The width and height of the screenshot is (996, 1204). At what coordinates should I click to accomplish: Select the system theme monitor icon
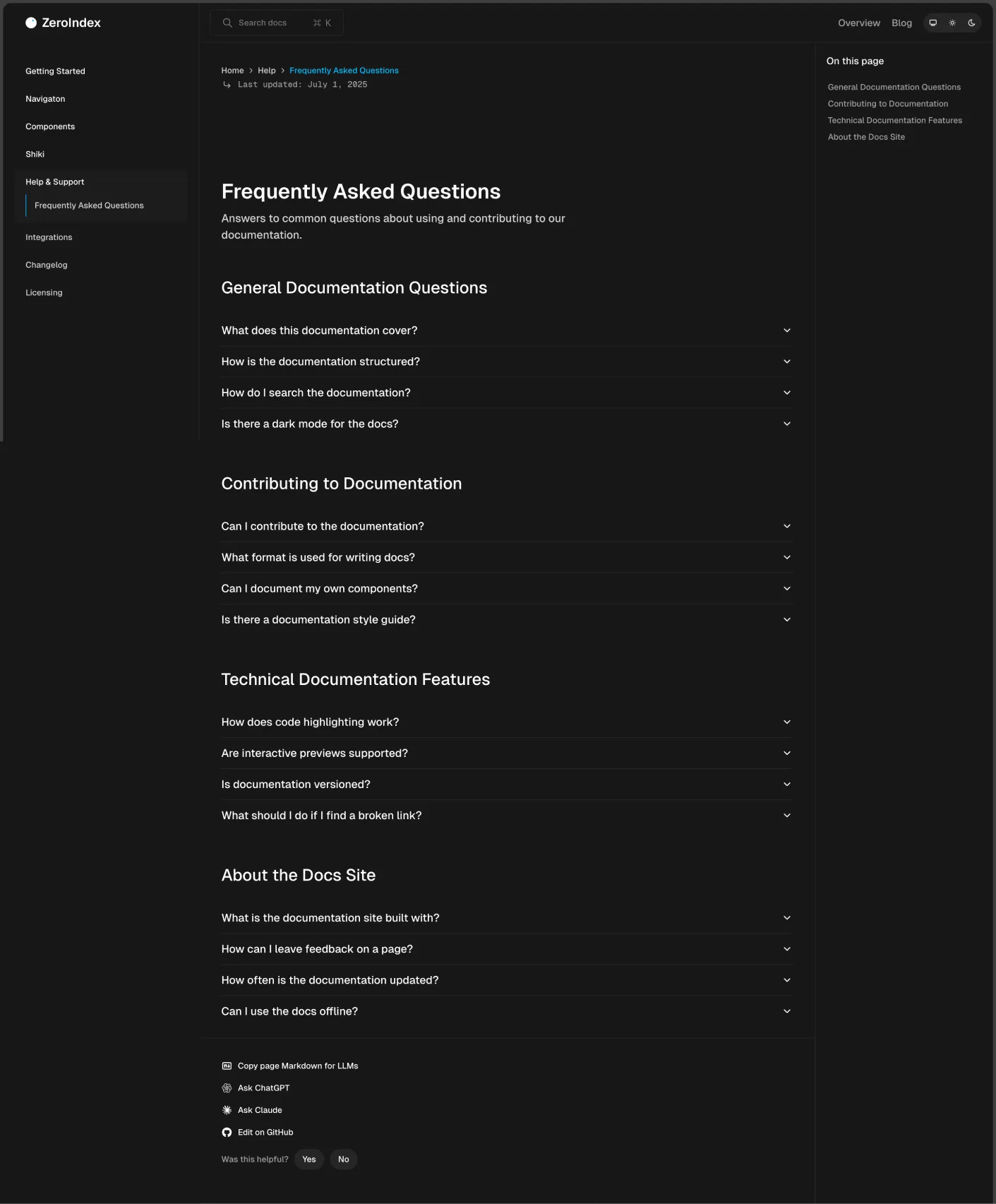(x=932, y=23)
